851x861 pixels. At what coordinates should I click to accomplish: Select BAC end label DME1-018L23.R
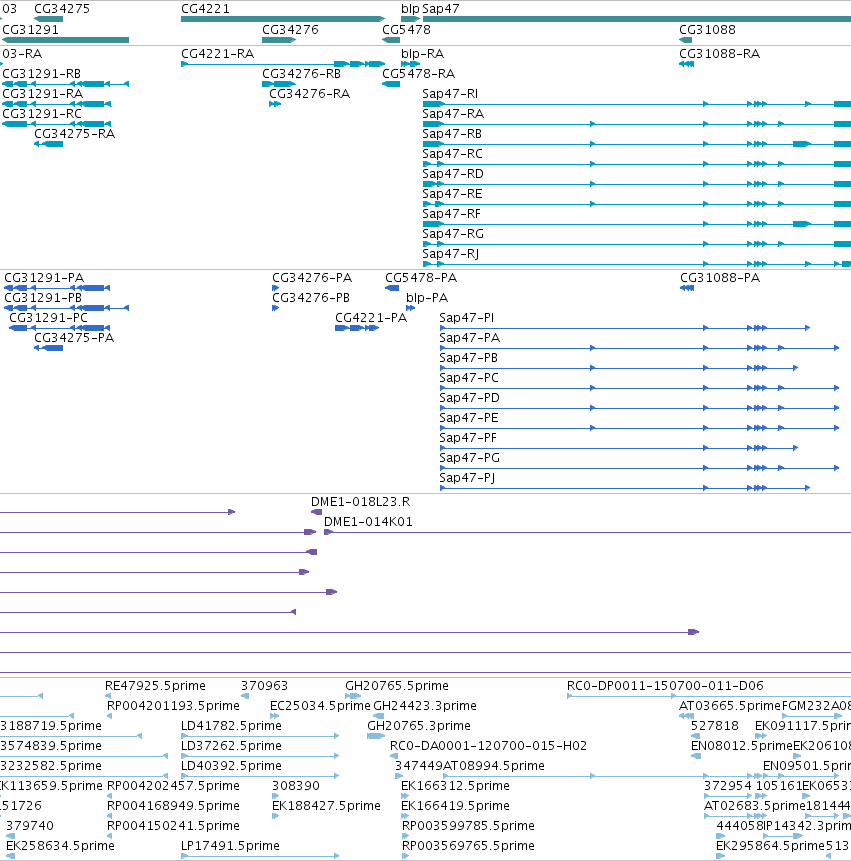click(361, 502)
